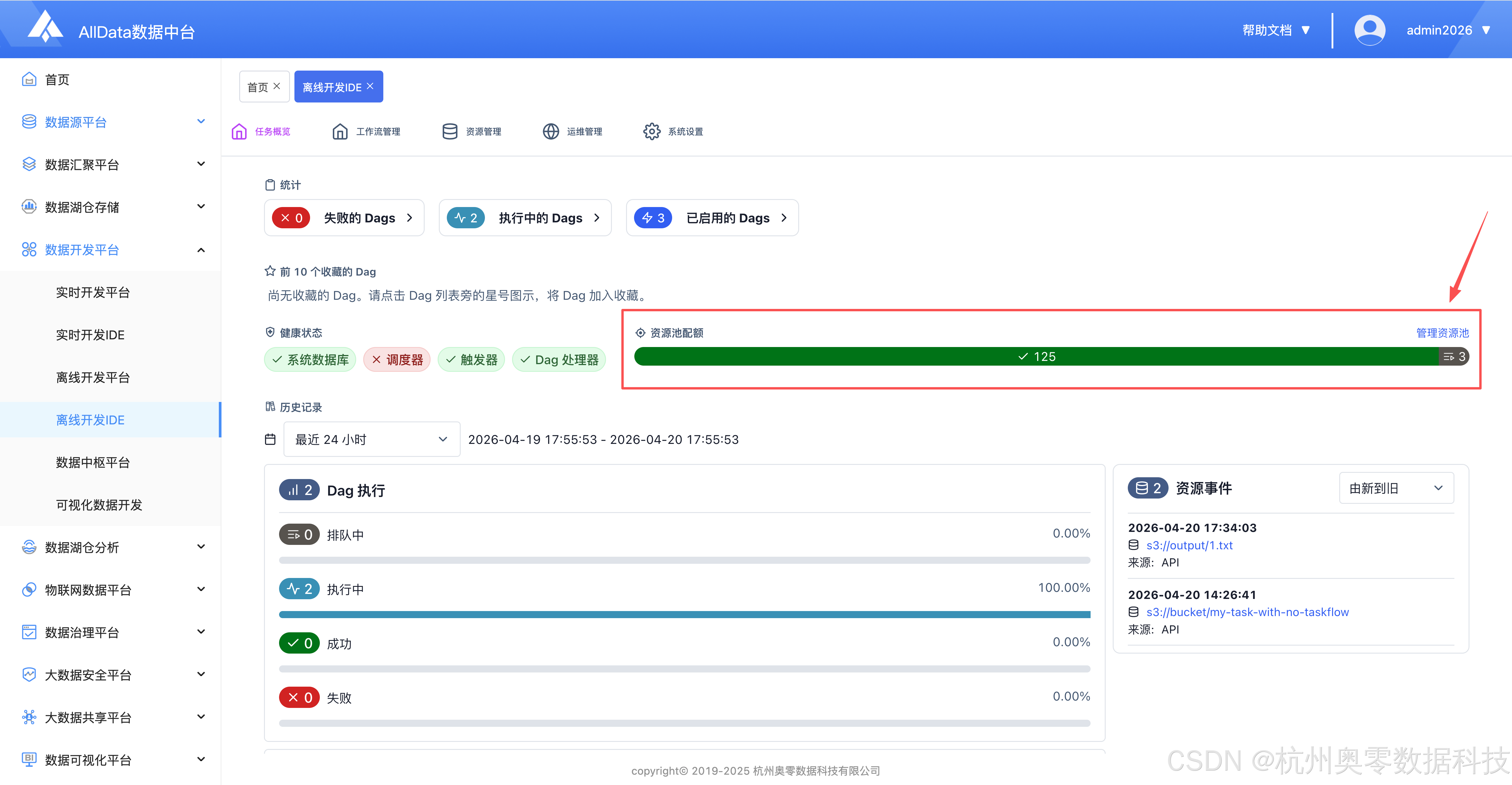Click the operations management globe icon
Image resolution: width=1512 pixels, height=785 pixels.
[x=550, y=131]
